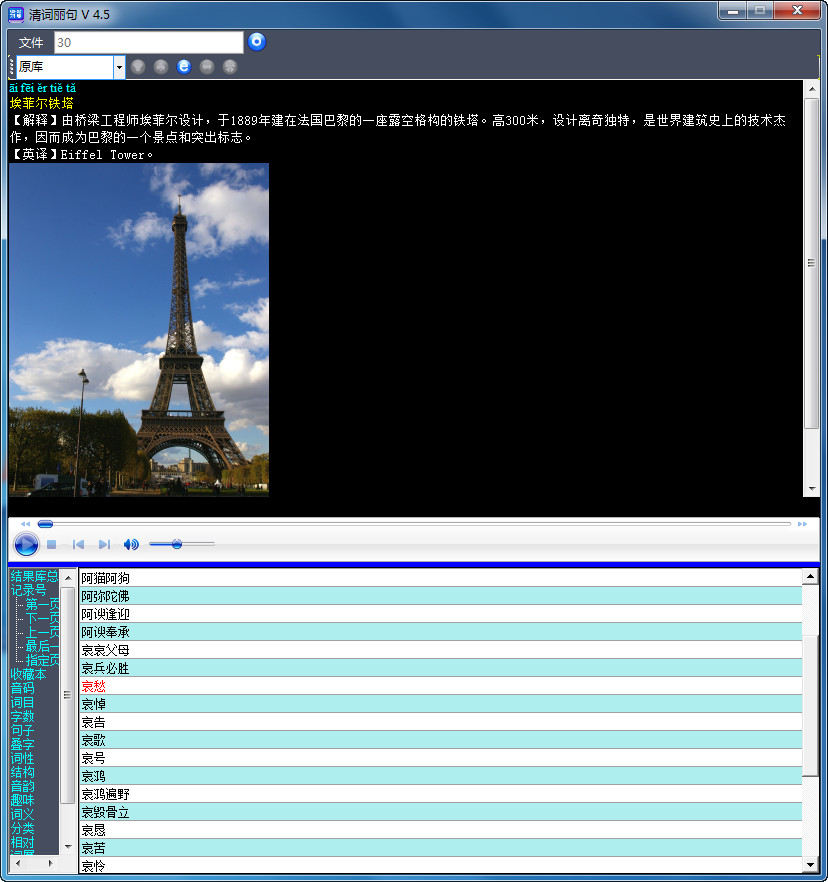
Task: Click the 文件 input field showing 30
Action: coord(148,42)
